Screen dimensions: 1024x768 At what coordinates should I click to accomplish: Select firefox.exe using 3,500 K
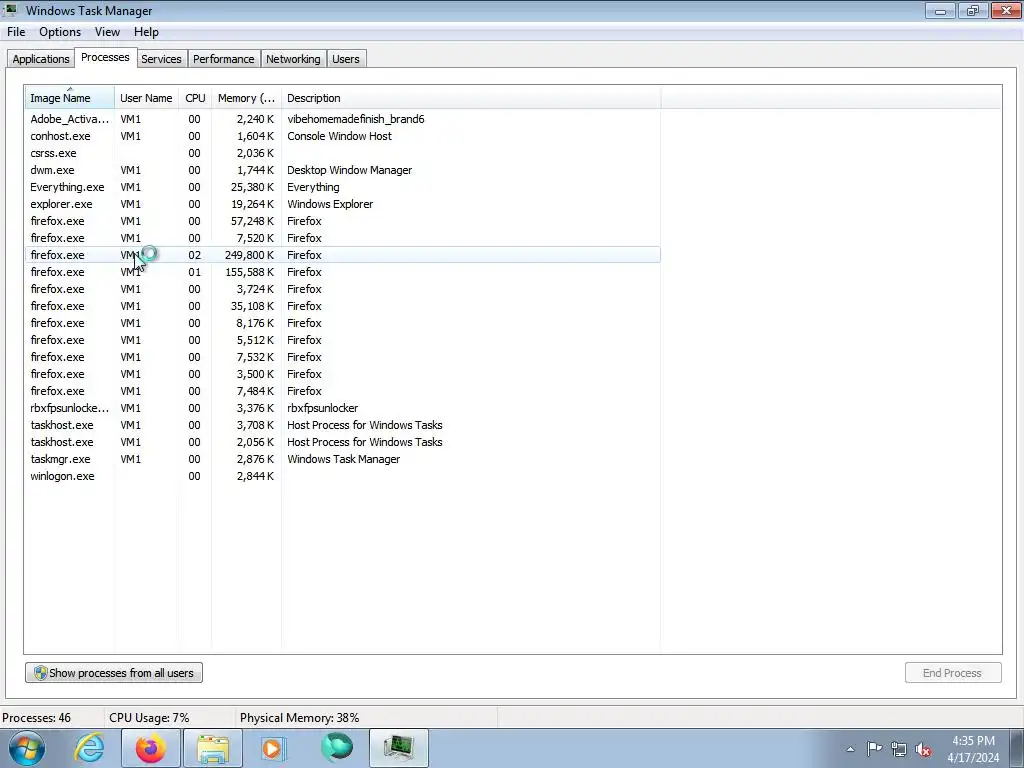point(343,374)
